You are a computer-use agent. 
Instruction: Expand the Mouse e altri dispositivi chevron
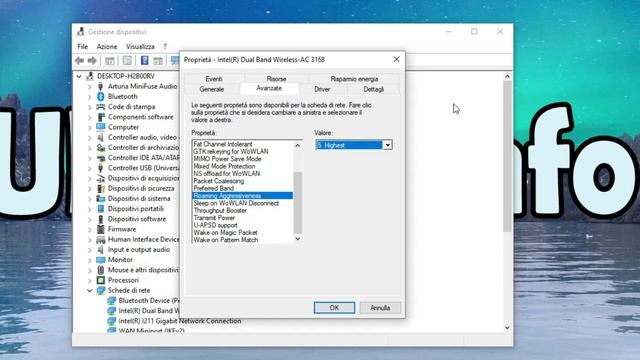[89, 270]
